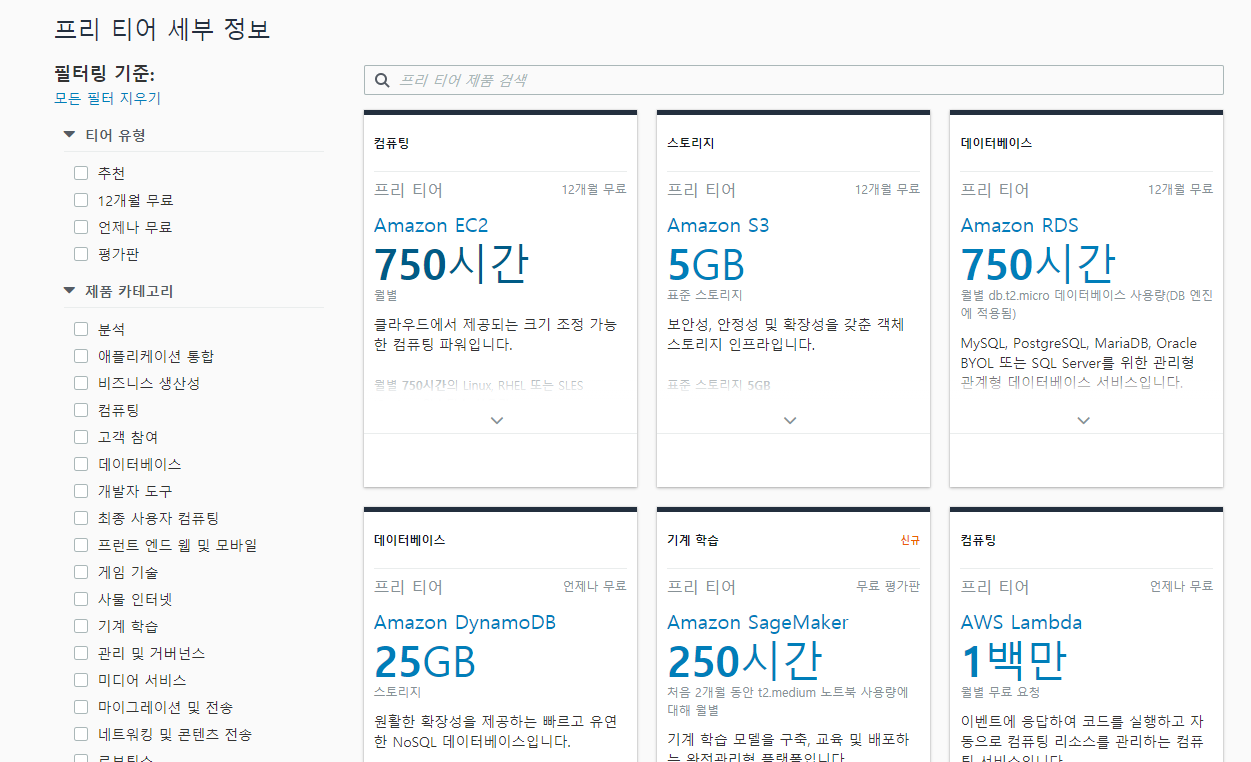Check the 게임 기술 category filter
This screenshot has height=762, width=1251.
pos(81,572)
